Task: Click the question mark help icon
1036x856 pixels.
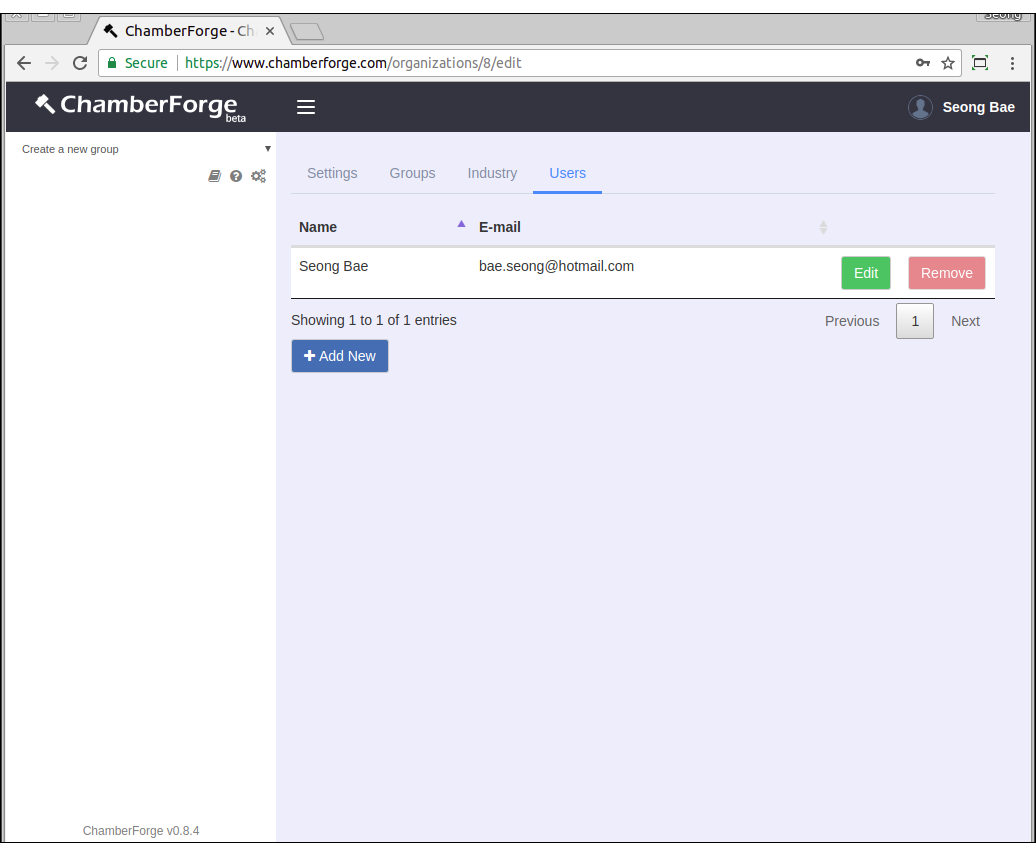Action: pyautogui.click(x=236, y=176)
